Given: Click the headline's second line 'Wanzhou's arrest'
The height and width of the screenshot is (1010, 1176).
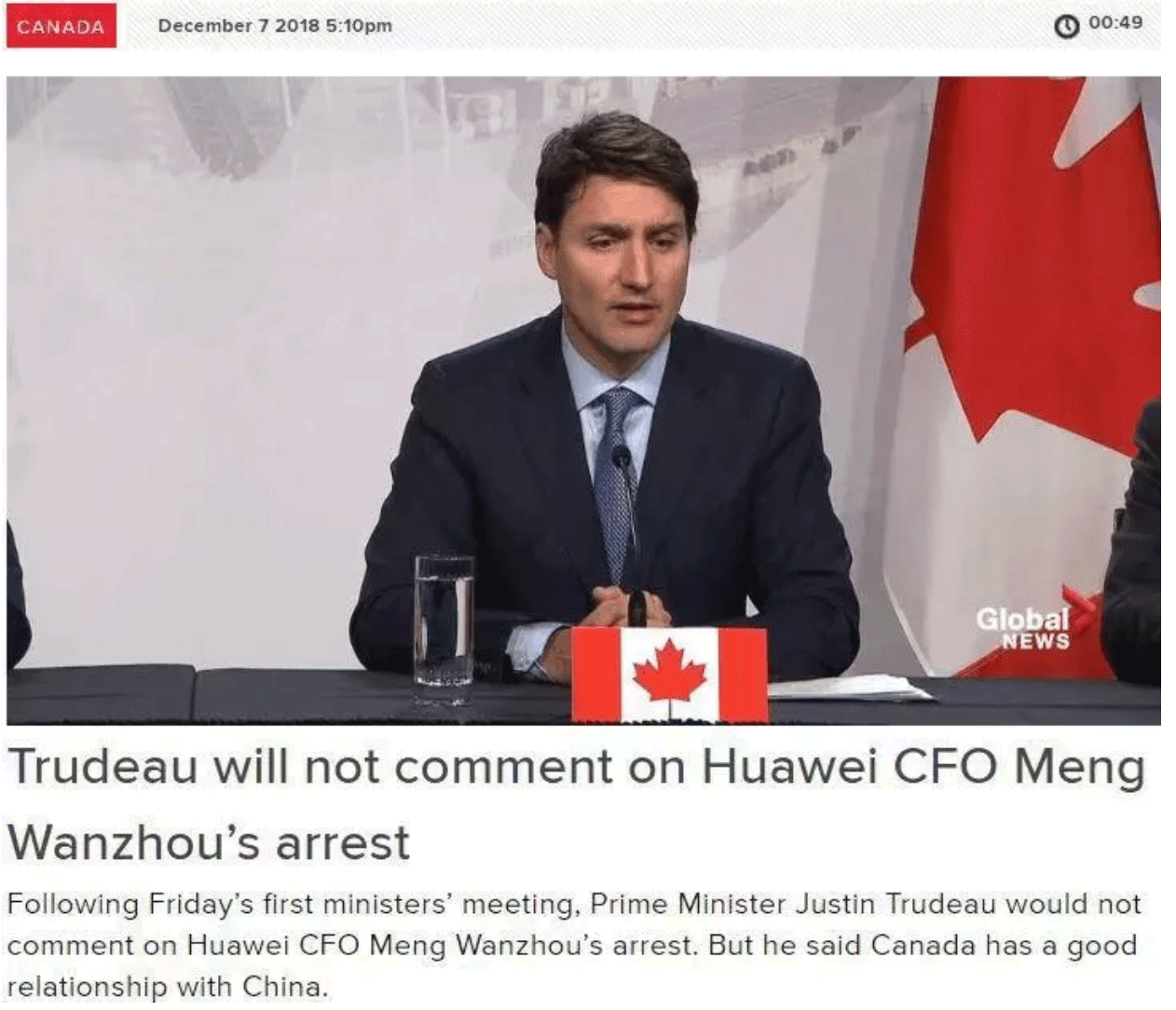Looking at the screenshot, I should (x=209, y=843).
